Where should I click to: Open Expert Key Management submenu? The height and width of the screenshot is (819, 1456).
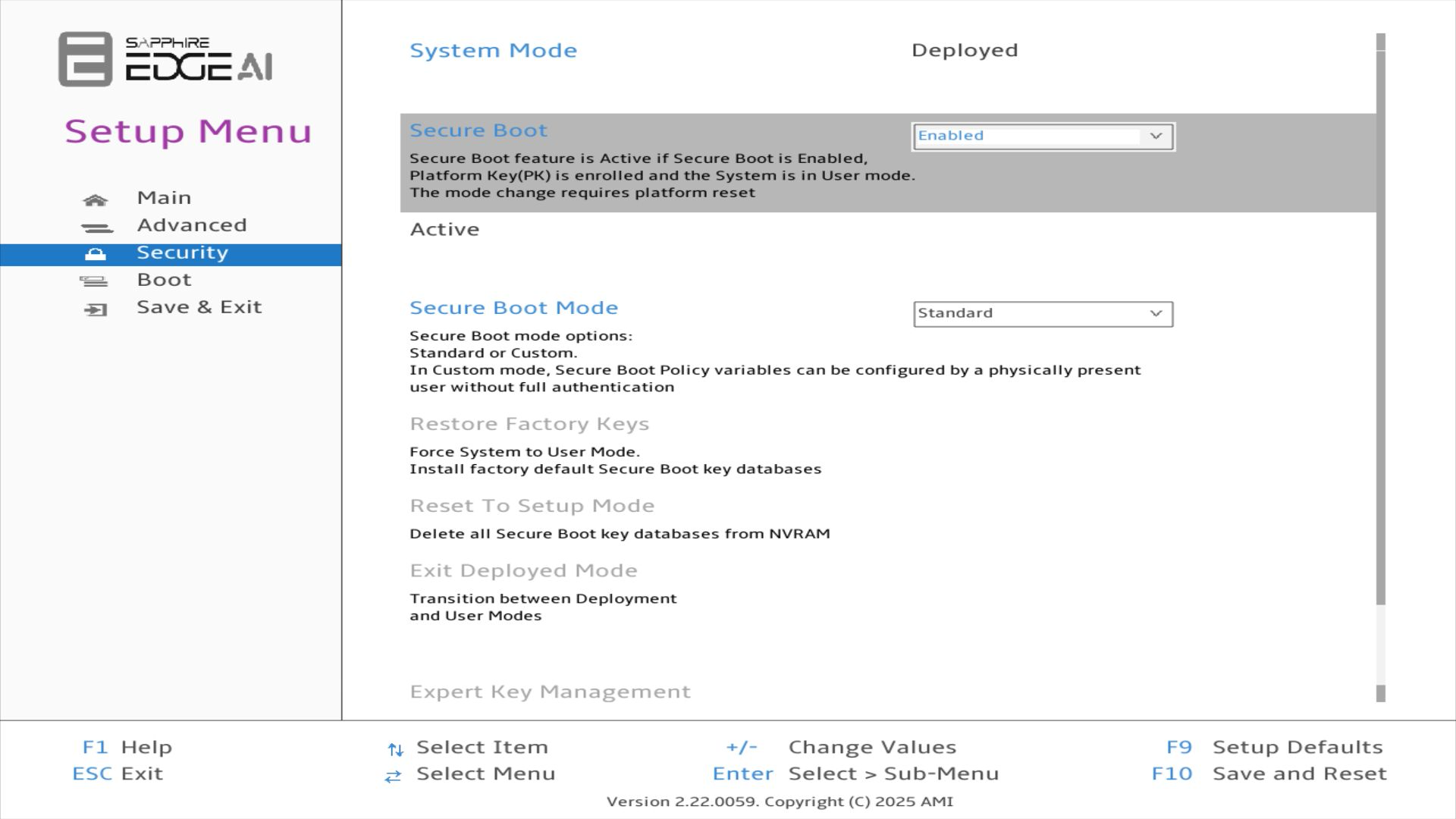(x=550, y=692)
